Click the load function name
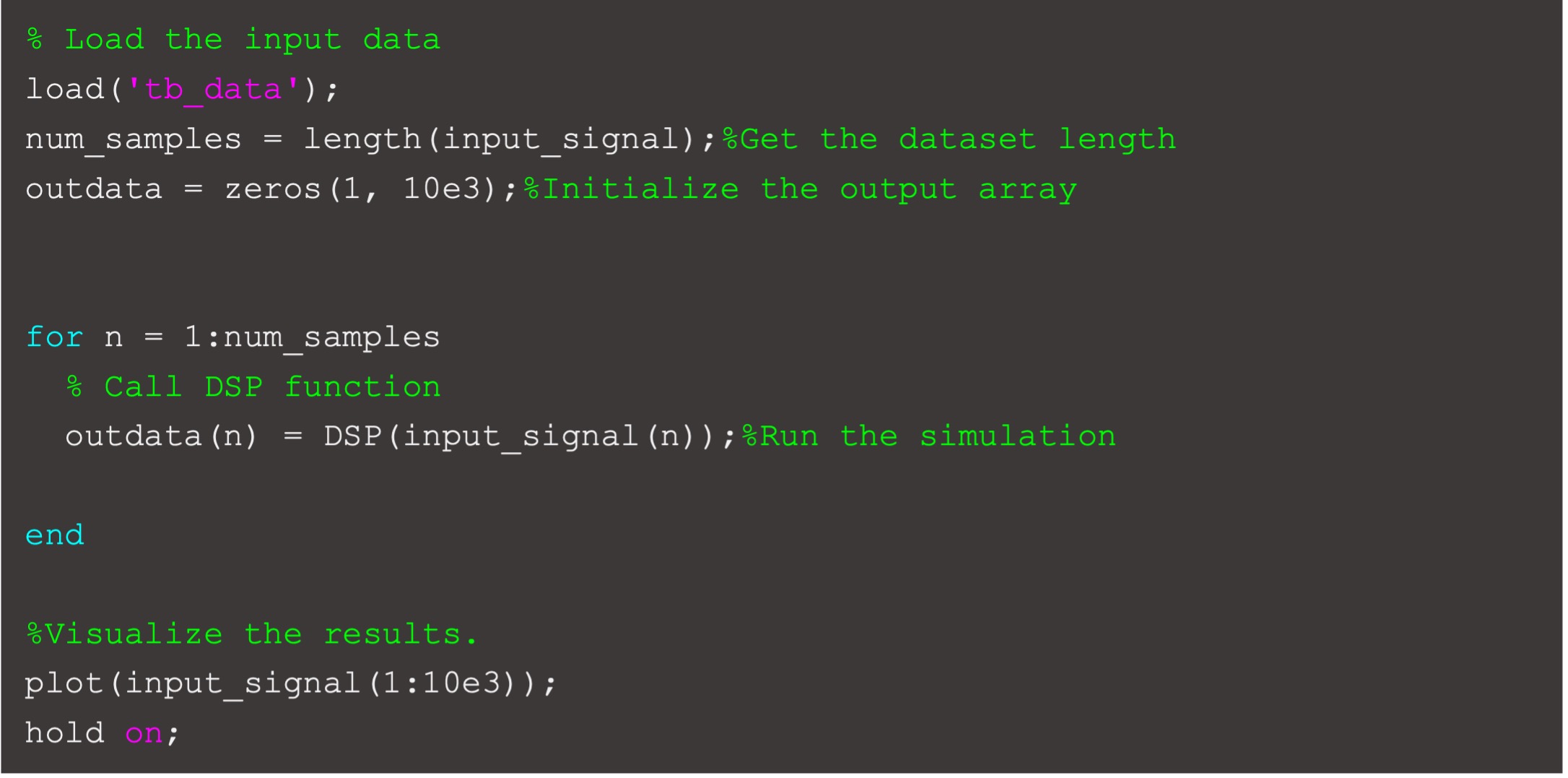The height and width of the screenshot is (778, 1568). click(65, 90)
